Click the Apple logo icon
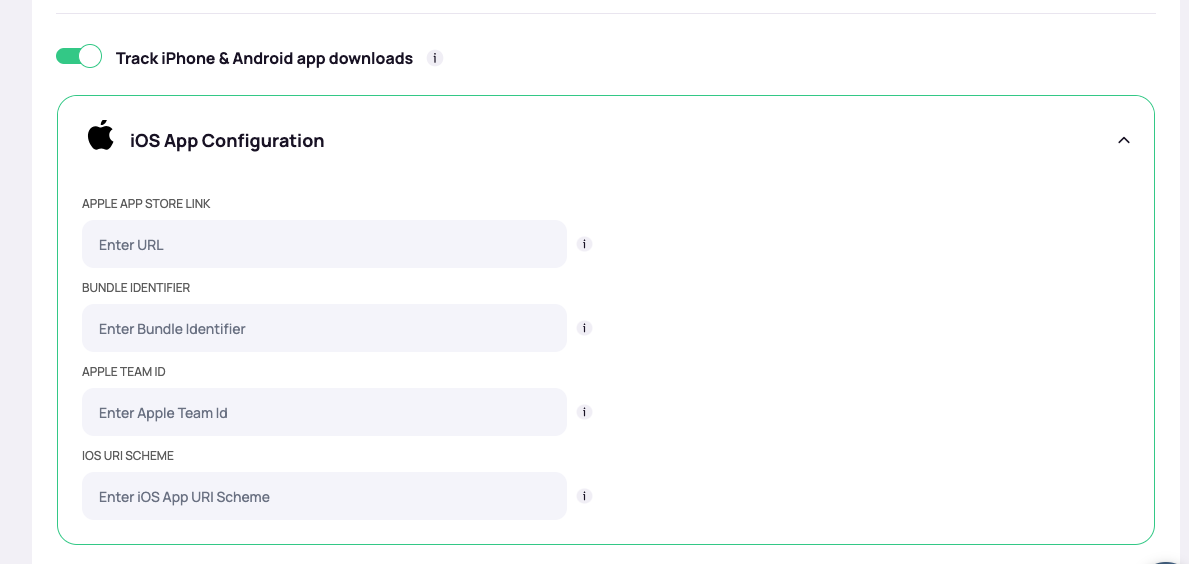This screenshot has width=1189, height=564. point(101,136)
